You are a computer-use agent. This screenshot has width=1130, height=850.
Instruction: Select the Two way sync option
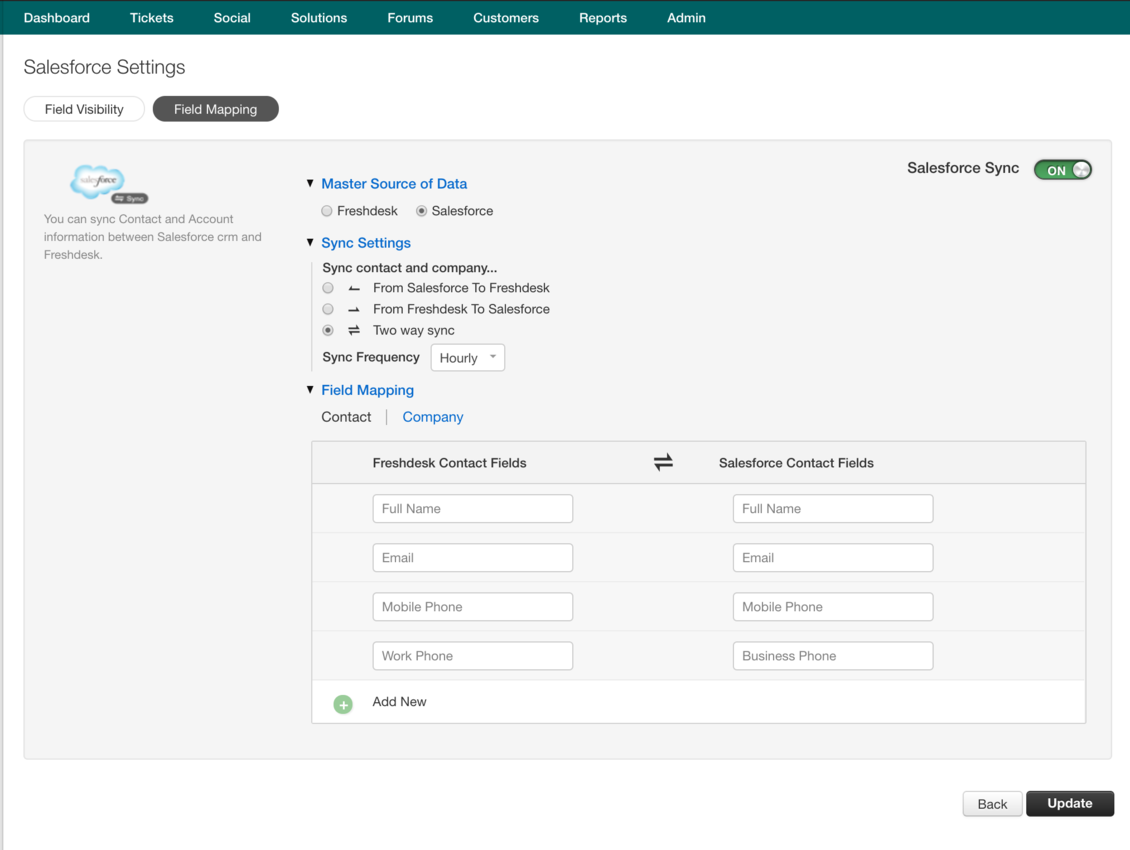pyautogui.click(x=327, y=330)
